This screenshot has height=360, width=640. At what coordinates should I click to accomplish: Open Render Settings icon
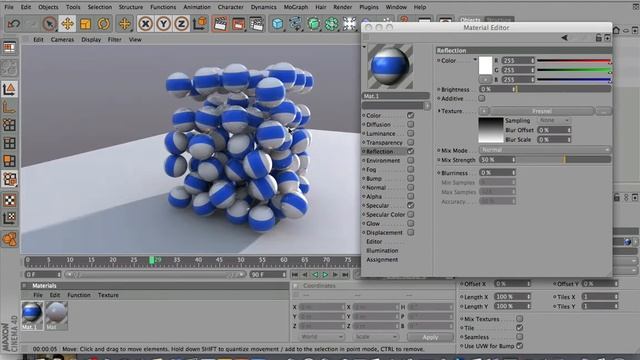[256, 24]
